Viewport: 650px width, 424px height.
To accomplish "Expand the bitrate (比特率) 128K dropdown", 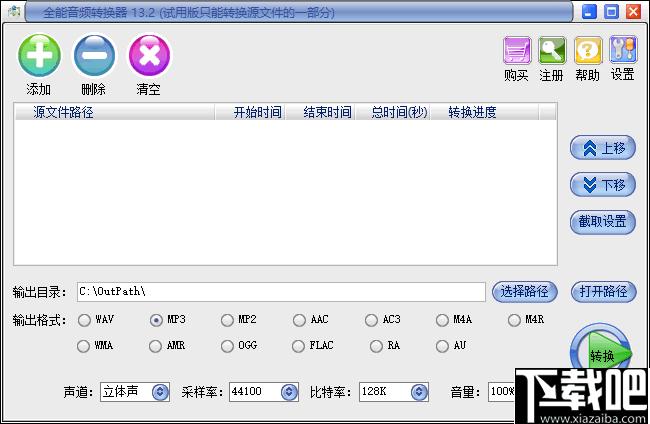I will [x=419, y=392].
